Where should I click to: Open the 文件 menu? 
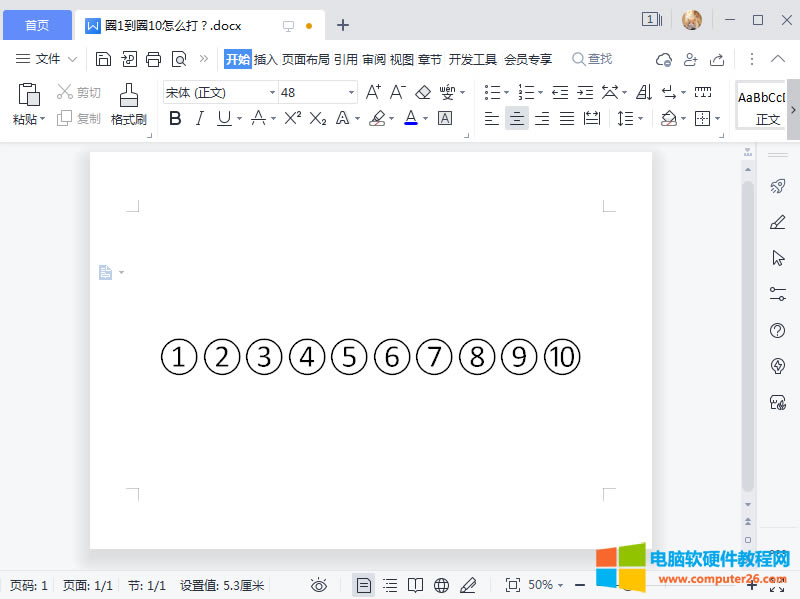click(44, 58)
